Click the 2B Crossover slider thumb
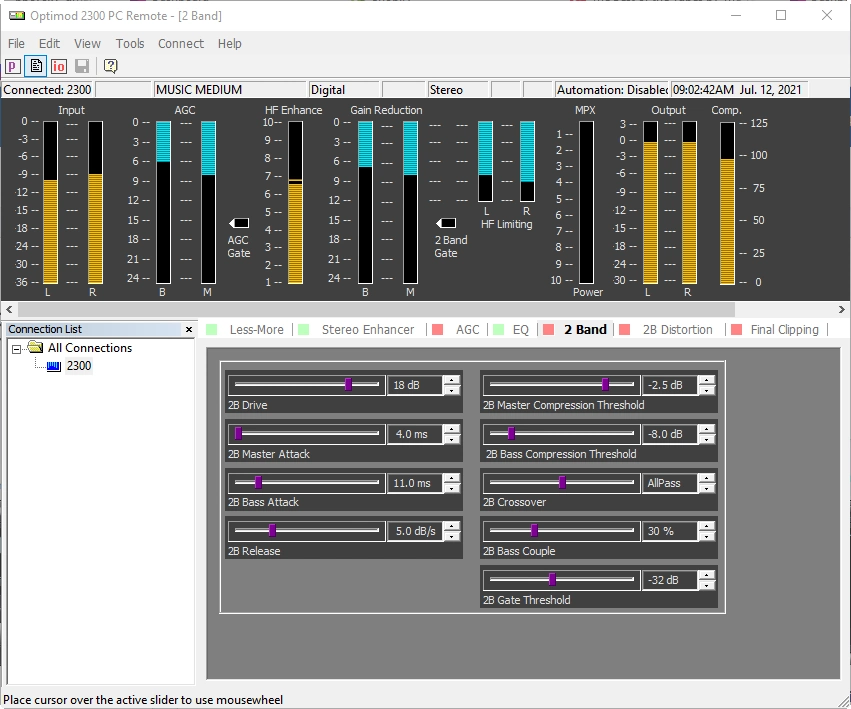 [562, 482]
